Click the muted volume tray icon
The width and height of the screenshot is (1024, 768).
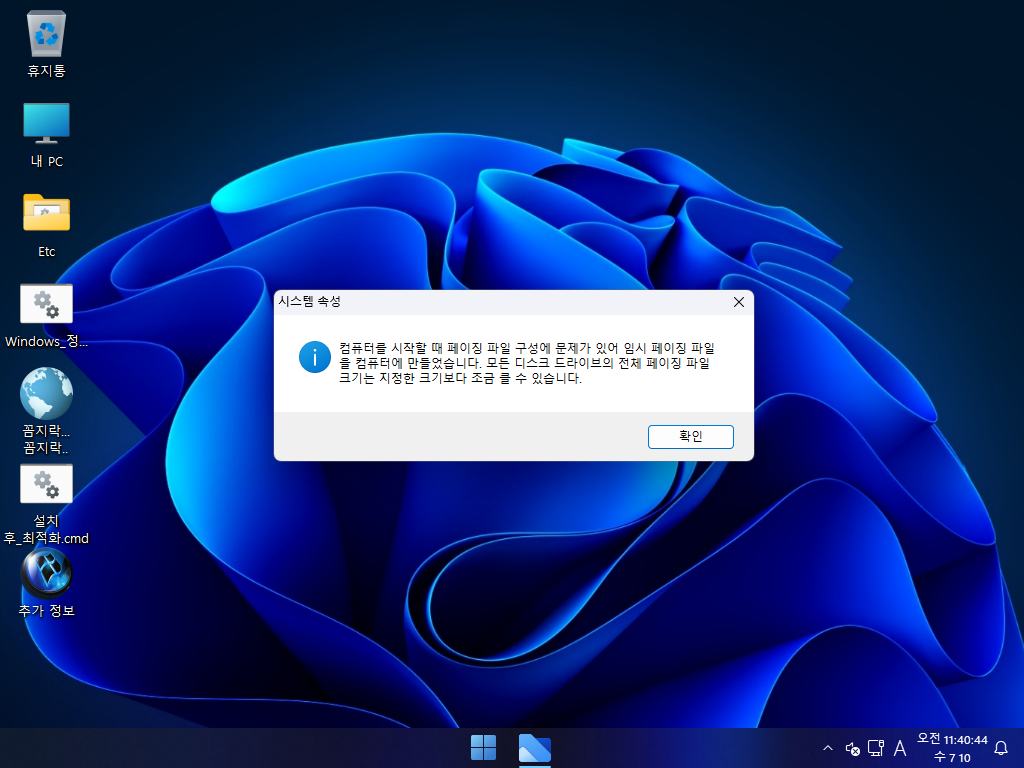pos(852,748)
